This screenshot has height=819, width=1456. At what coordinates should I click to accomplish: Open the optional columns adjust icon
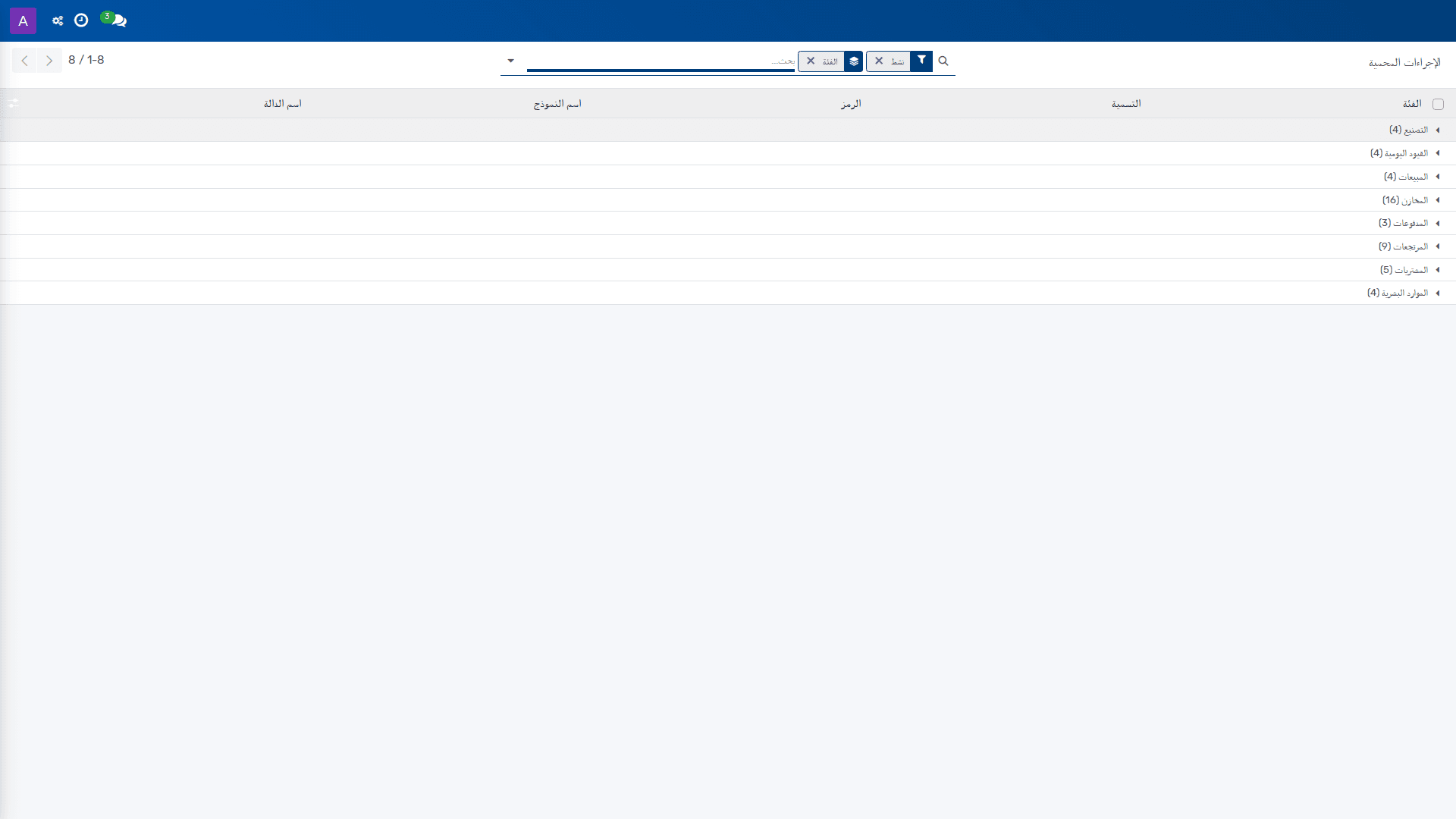tap(13, 103)
